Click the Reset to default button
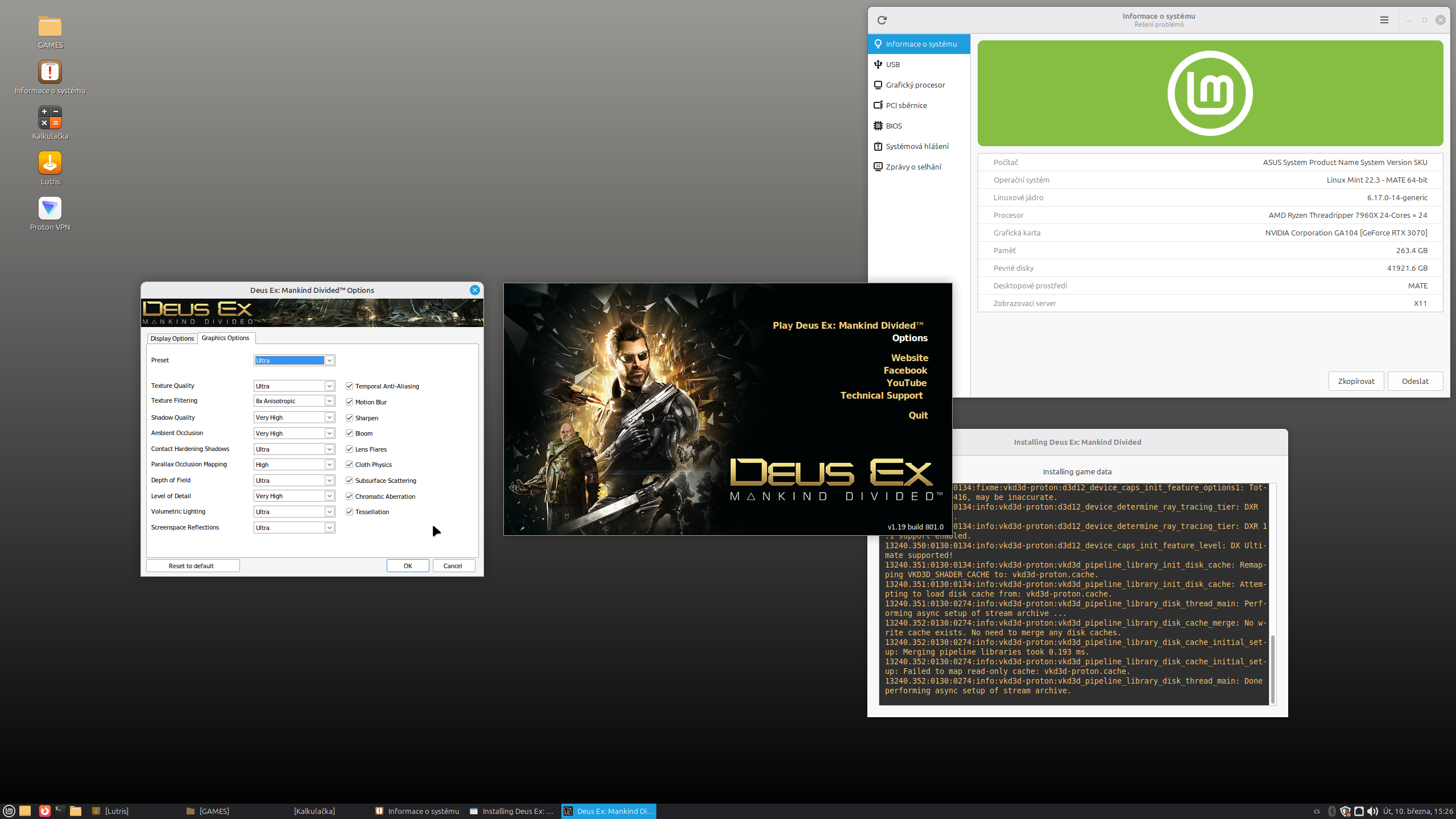The width and height of the screenshot is (1456, 819). click(x=192, y=566)
